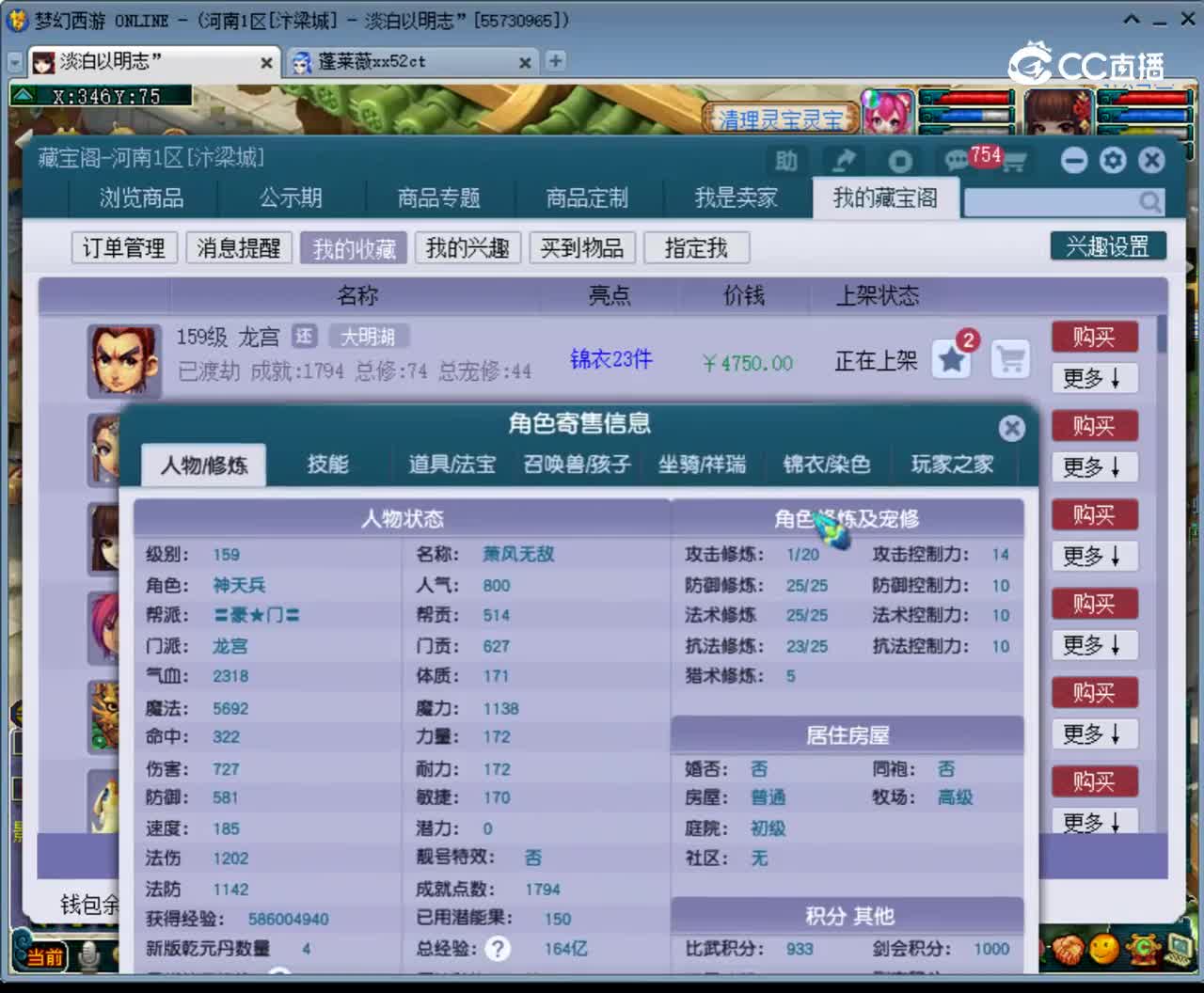This screenshot has height=993, width=1204.
Task: Open 指定我 section
Action: (697, 248)
